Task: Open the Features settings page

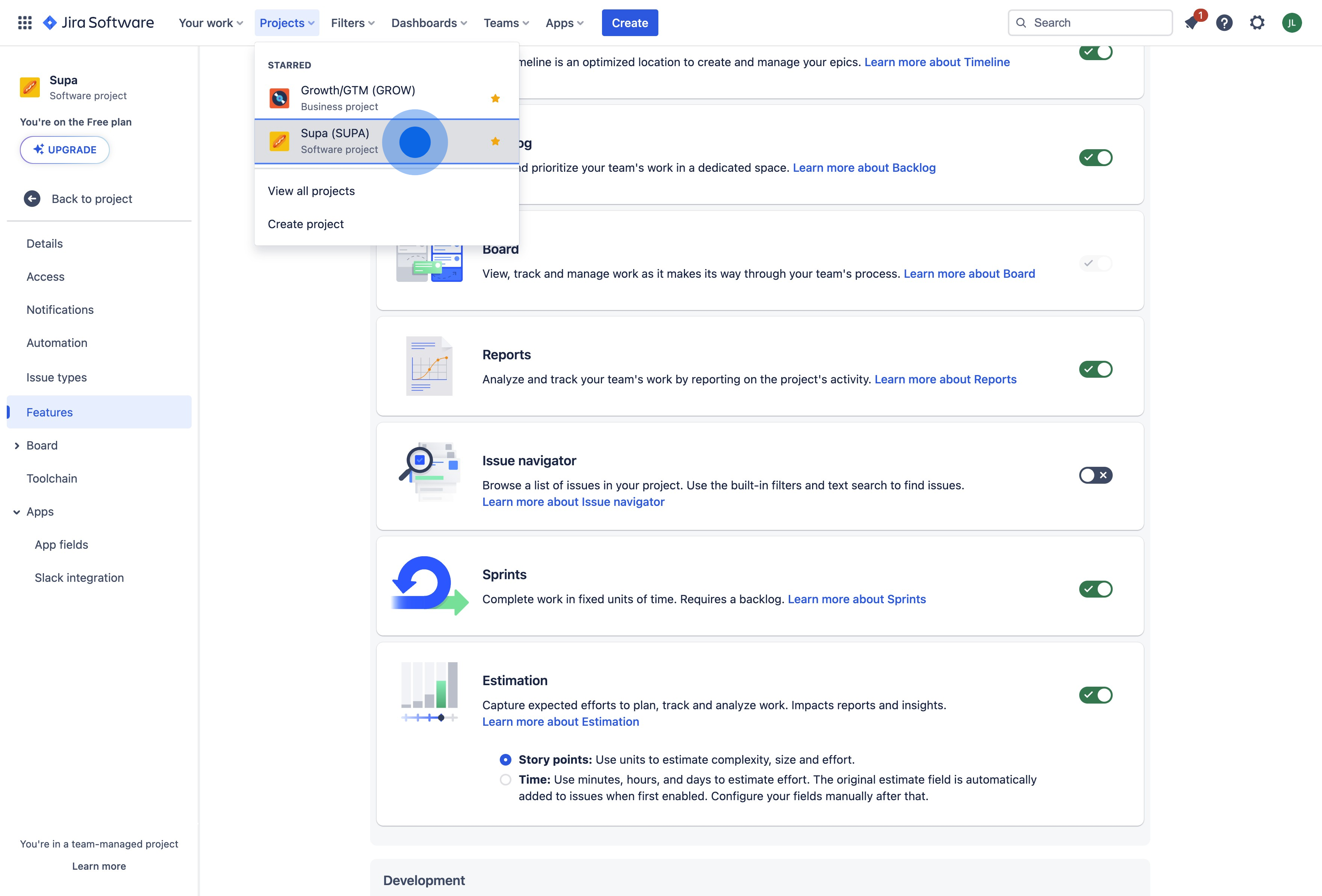Action: pyautogui.click(x=99, y=412)
